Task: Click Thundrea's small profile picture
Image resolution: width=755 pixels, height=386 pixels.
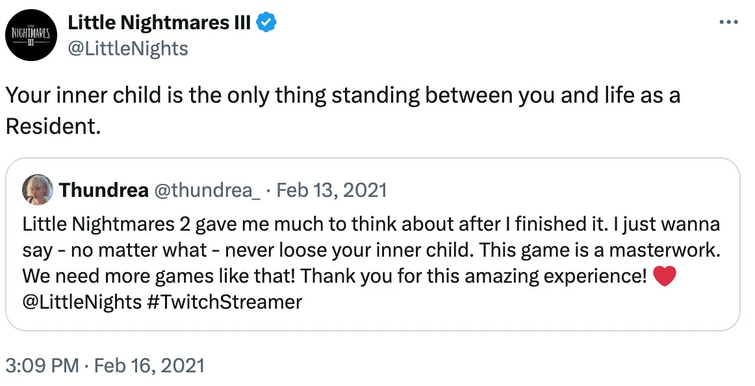Action: click(x=38, y=190)
